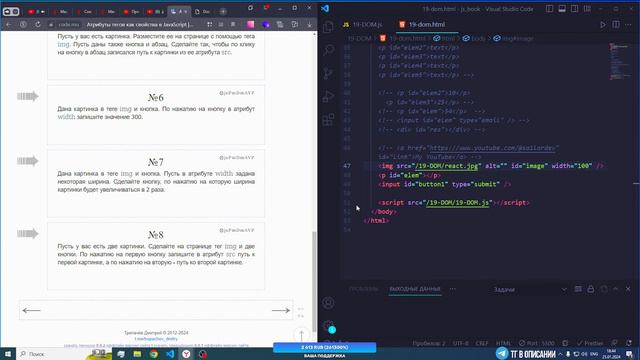
Task: Go to the previous lesson with left arrow
Action: 31,311
